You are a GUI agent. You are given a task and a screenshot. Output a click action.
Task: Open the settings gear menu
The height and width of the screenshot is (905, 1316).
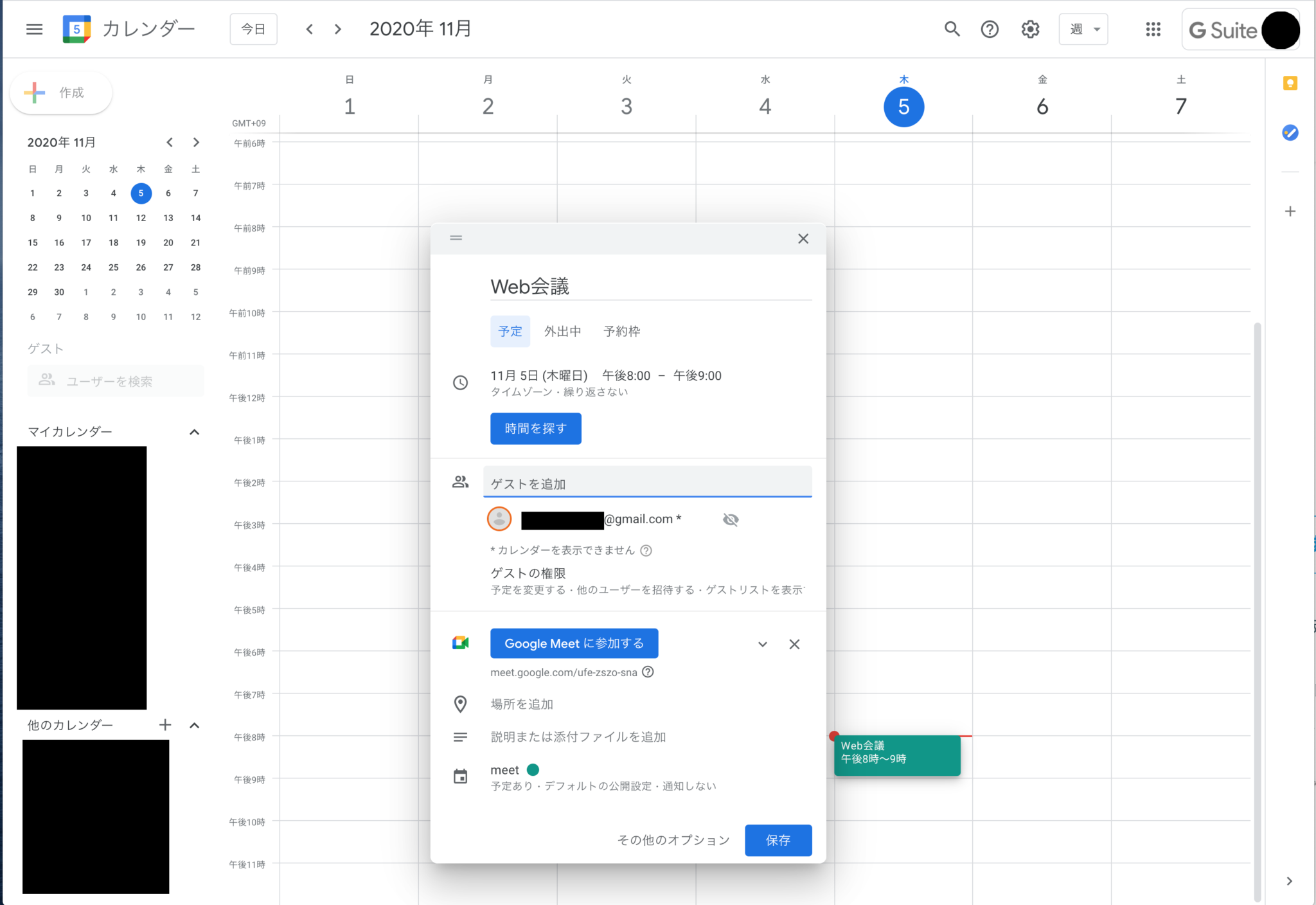[x=1030, y=29]
